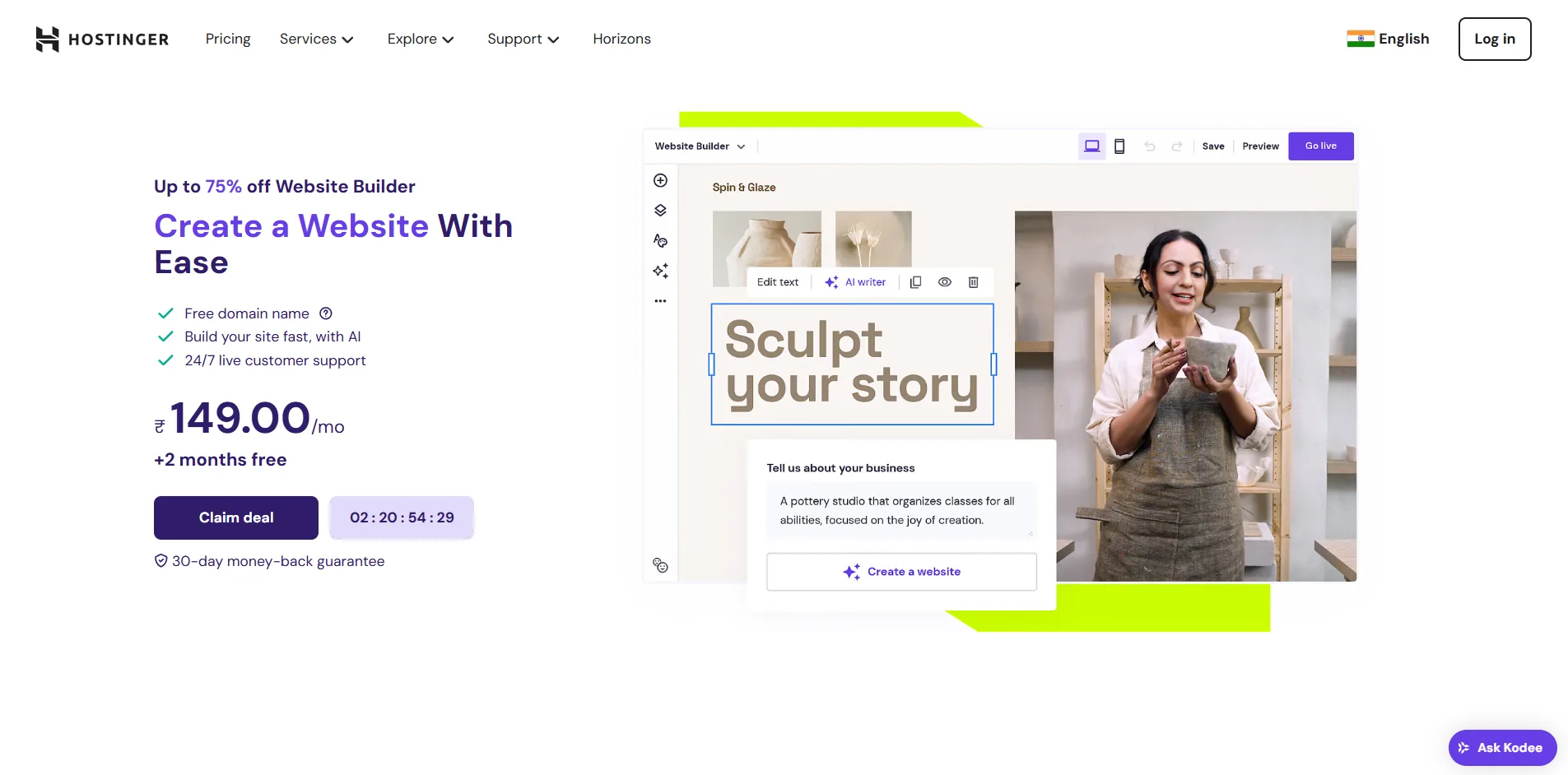Image resolution: width=1568 pixels, height=775 pixels.
Task: Click the add element plus icon
Action: (x=660, y=180)
